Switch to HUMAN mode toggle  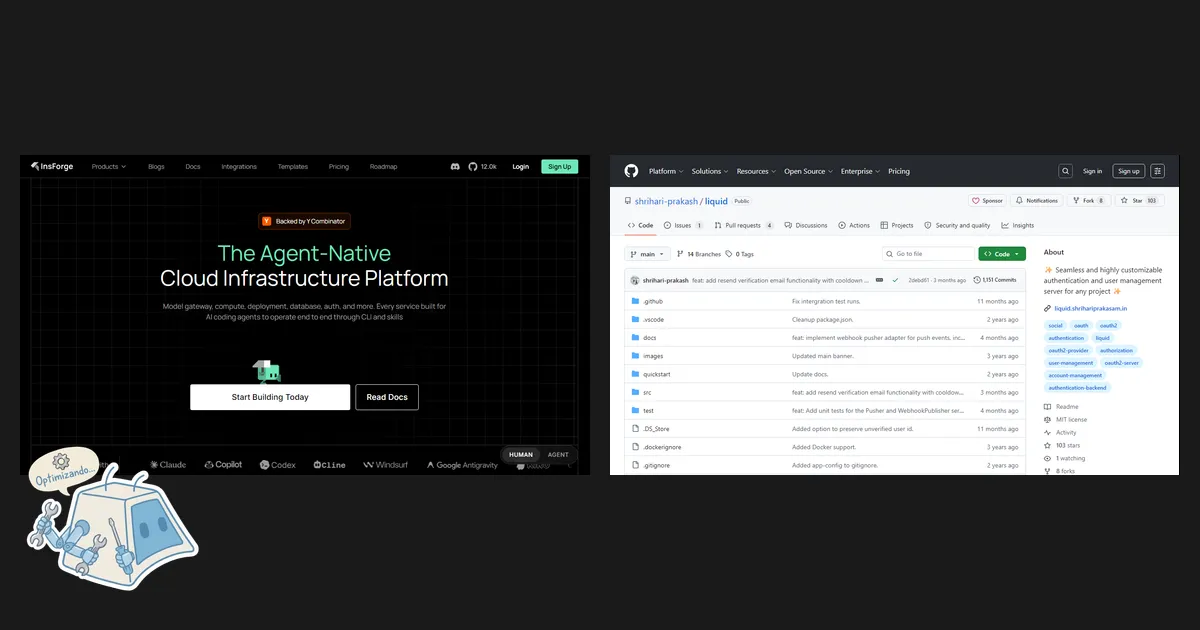click(521, 454)
